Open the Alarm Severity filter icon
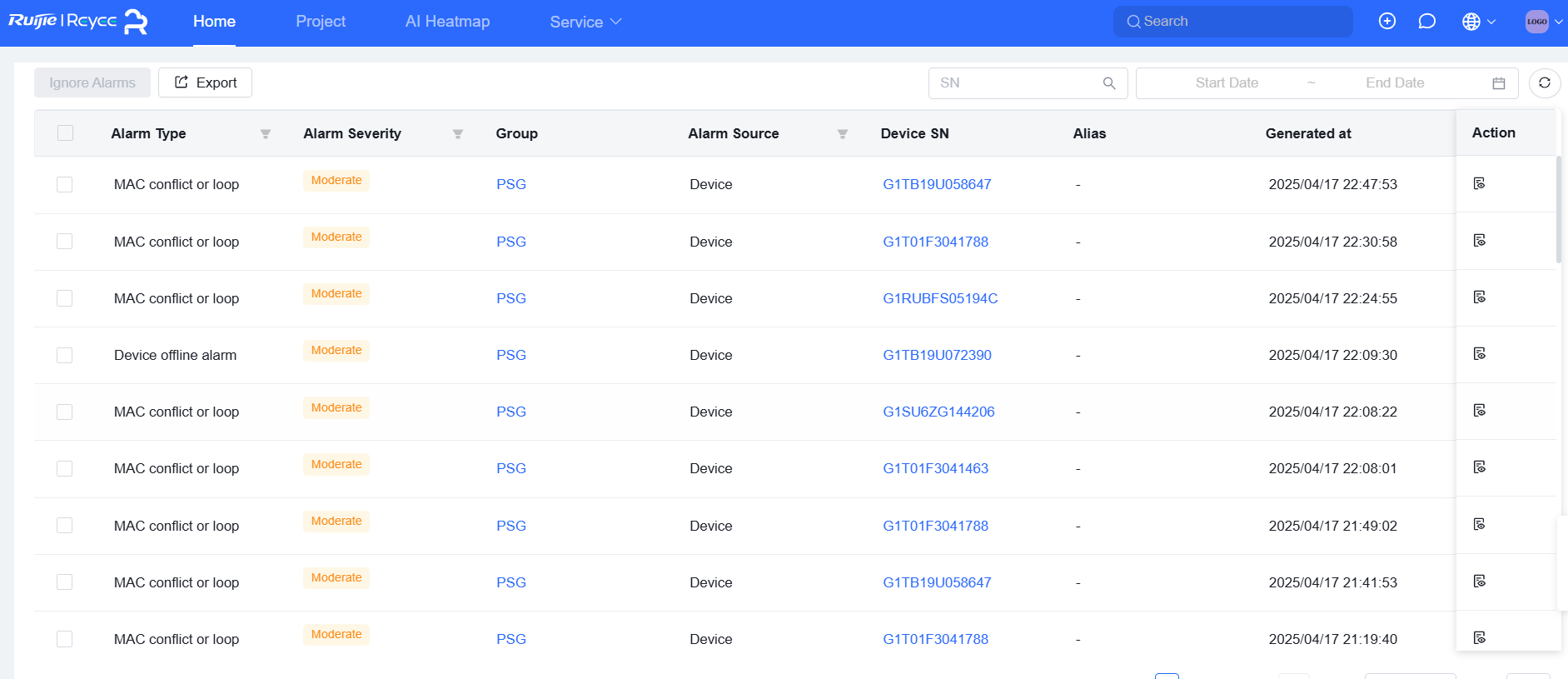Viewport: 1568px width, 679px height. (x=458, y=134)
